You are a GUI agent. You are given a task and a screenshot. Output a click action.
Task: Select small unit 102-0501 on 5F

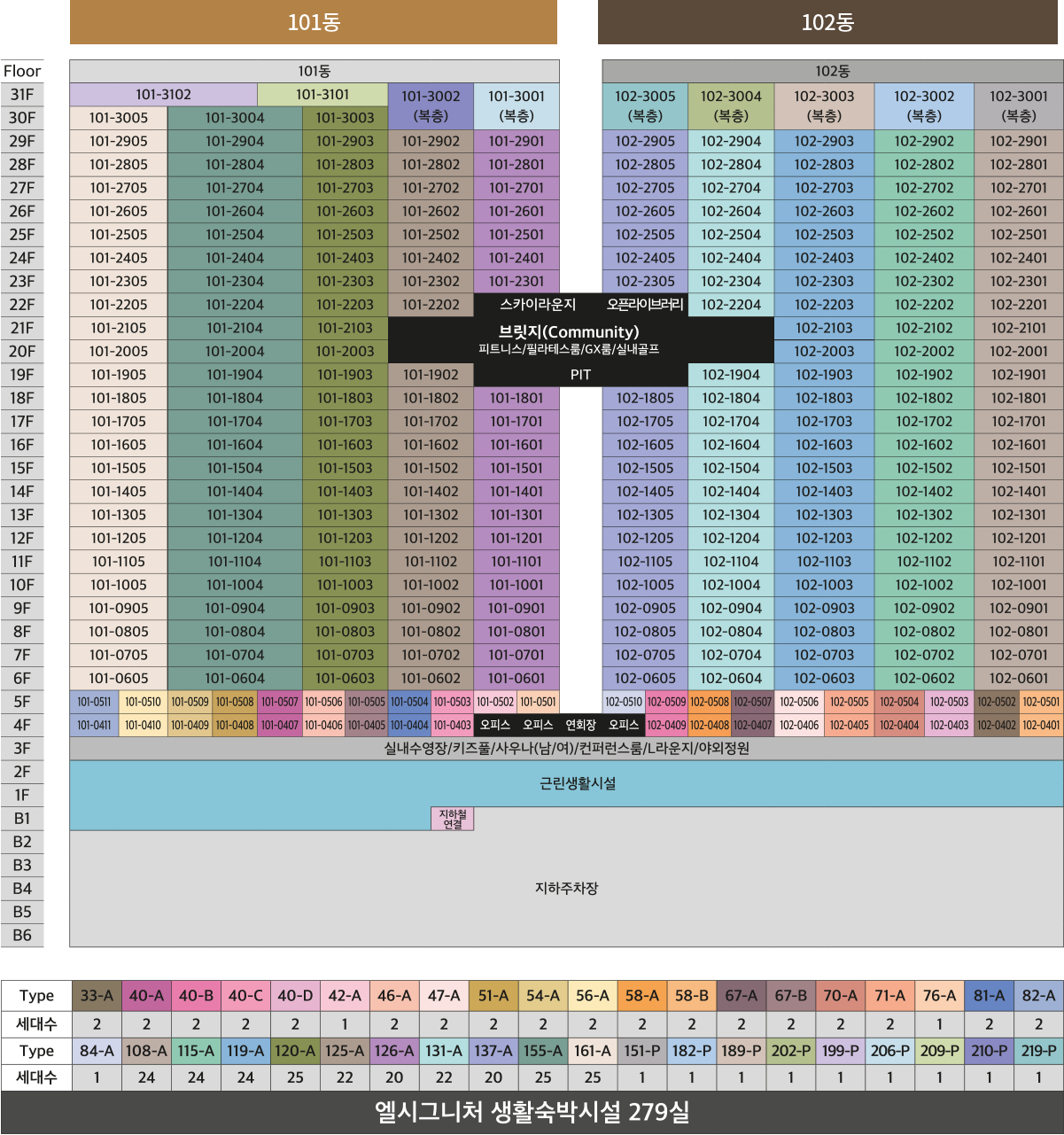pos(1041,702)
